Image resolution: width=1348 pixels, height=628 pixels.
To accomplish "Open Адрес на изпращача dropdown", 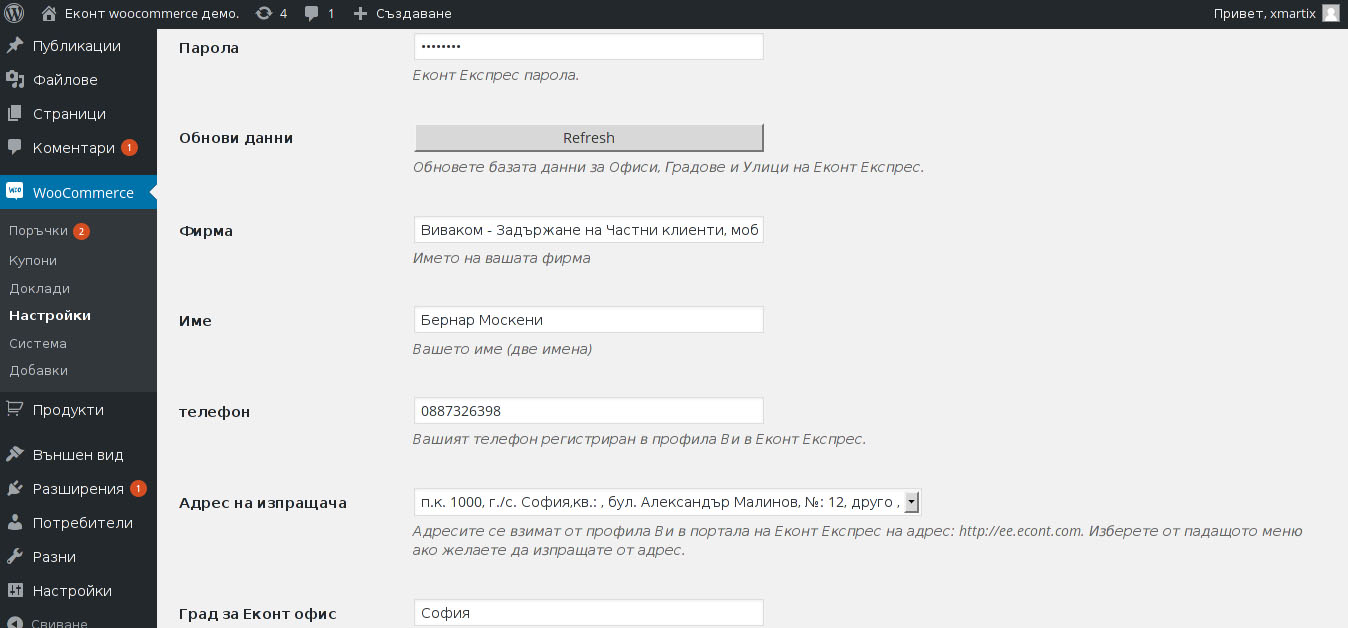I will click(x=667, y=502).
